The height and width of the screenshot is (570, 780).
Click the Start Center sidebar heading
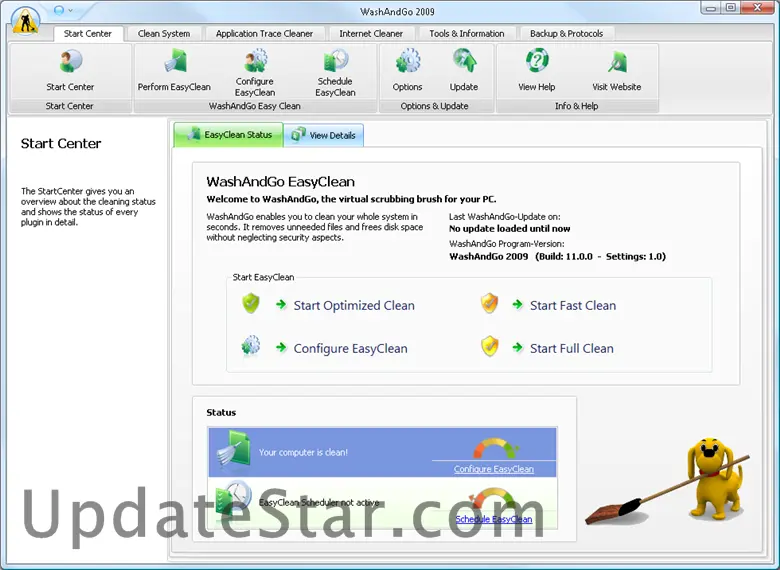(61, 144)
